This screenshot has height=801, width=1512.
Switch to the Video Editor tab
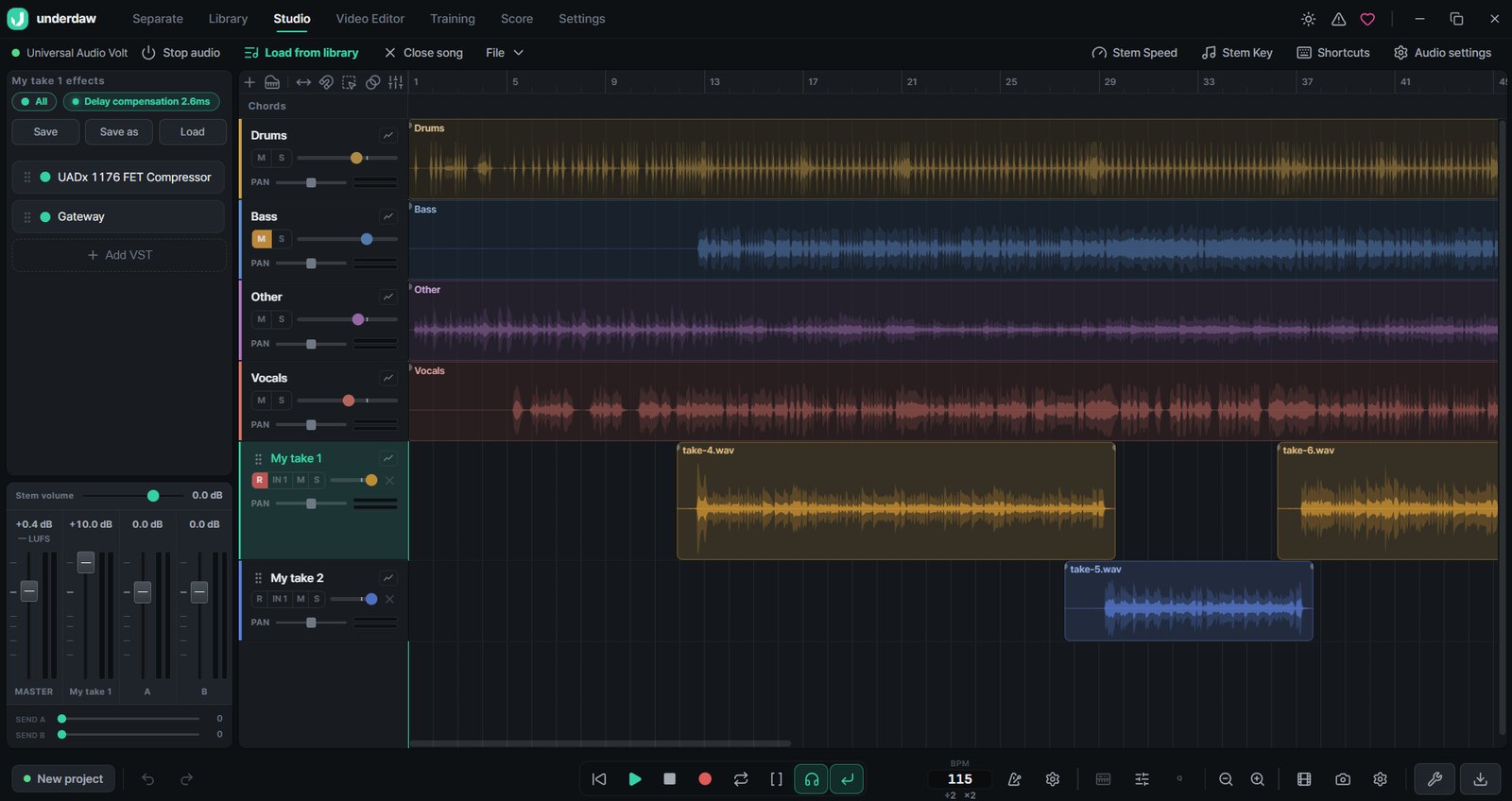370,19
